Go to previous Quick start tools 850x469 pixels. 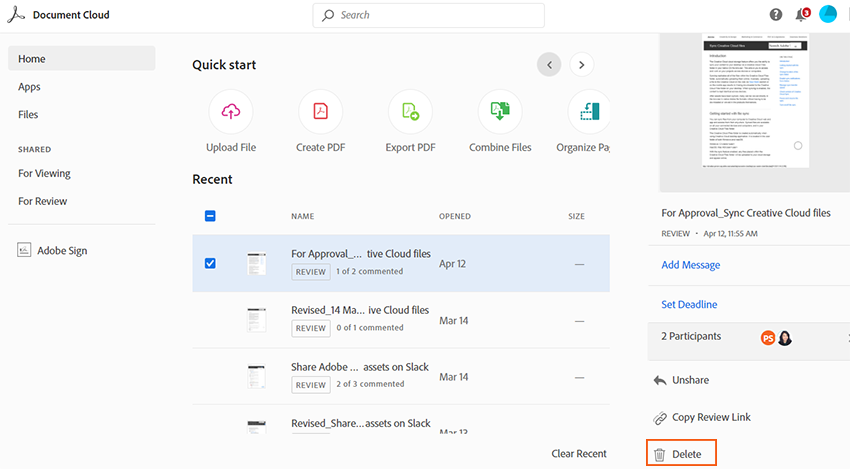pyautogui.click(x=549, y=65)
